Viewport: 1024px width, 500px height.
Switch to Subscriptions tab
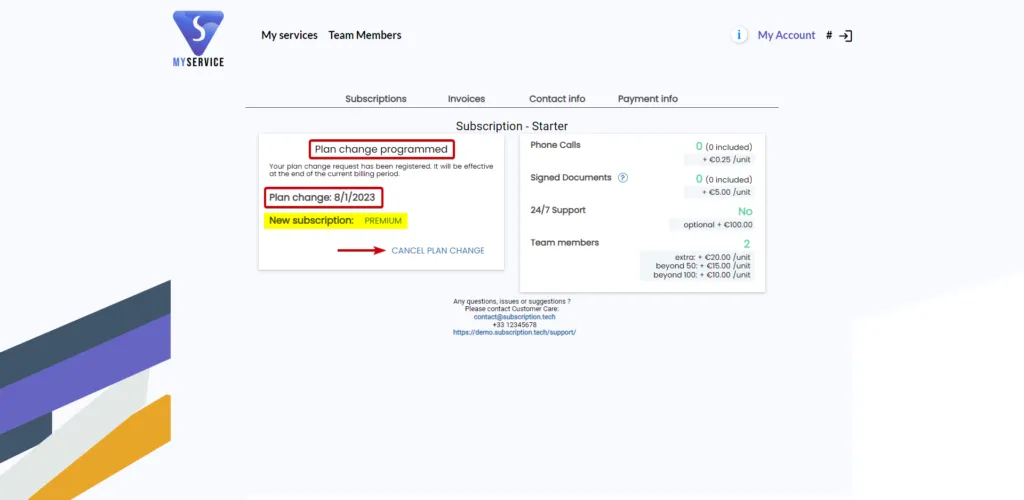[x=376, y=99]
